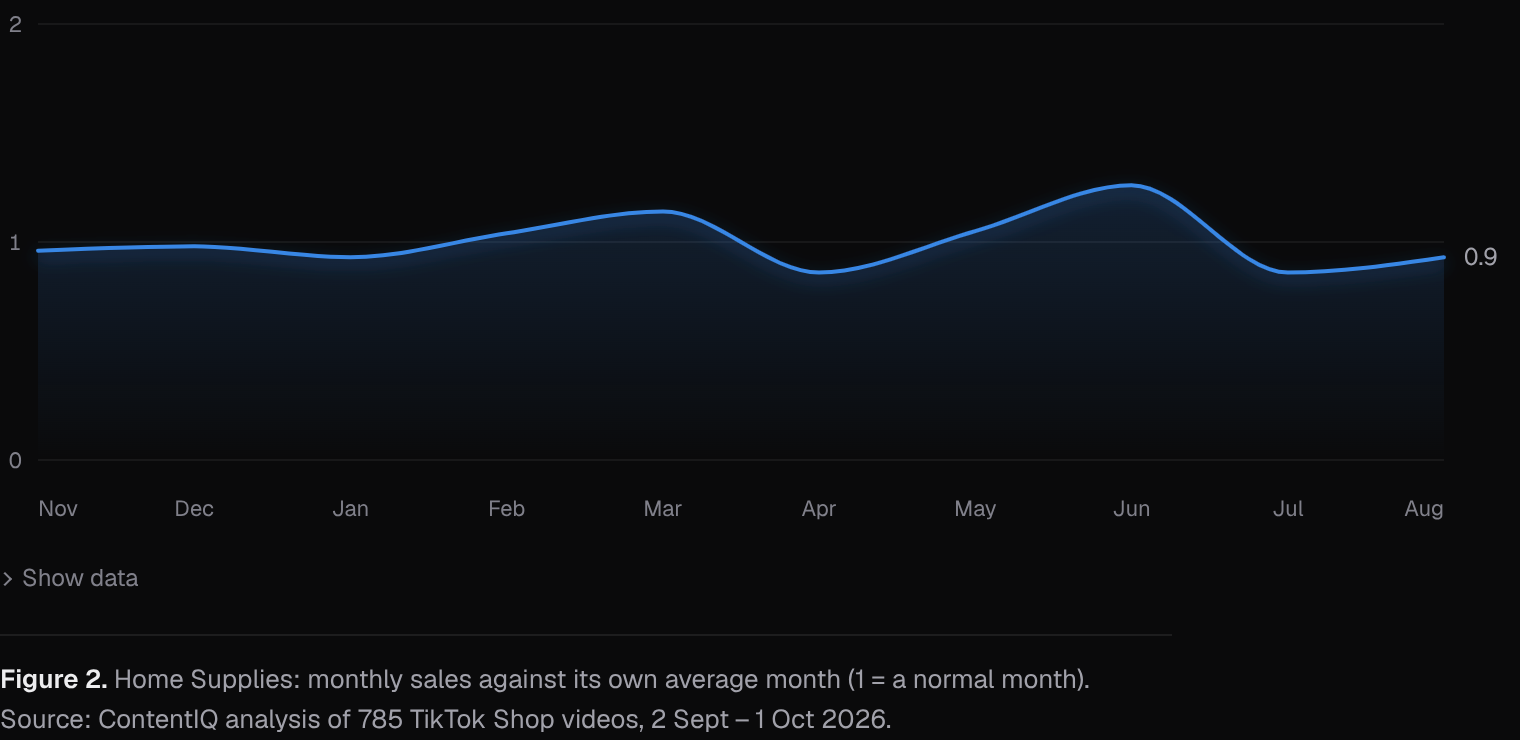Image resolution: width=1520 pixels, height=740 pixels.
Task: Expand the Show data disclosure
Action: pos(70,578)
